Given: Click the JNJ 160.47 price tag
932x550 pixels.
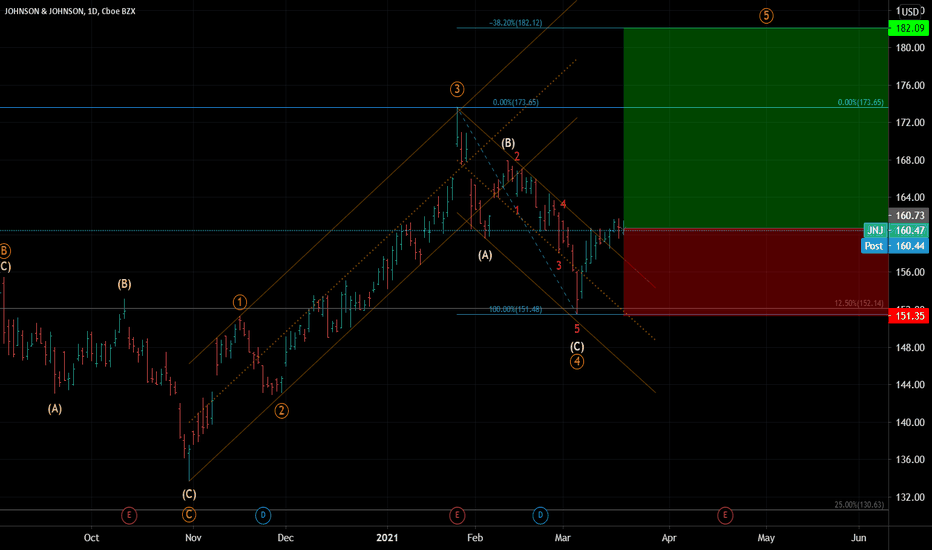Looking at the screenshot, I should 896,230.
